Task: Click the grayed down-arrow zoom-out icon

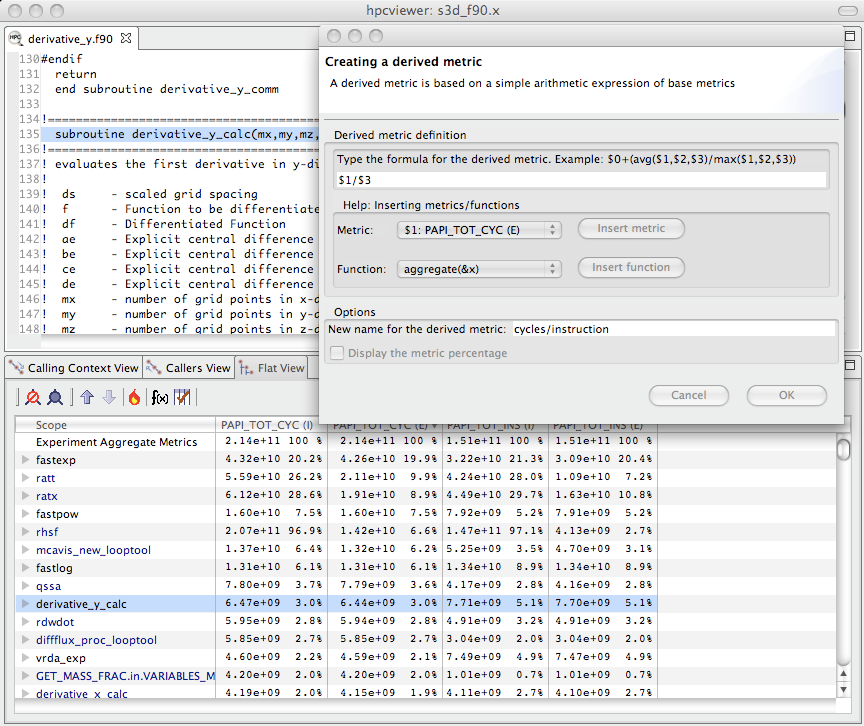Action: click(109, 397)
